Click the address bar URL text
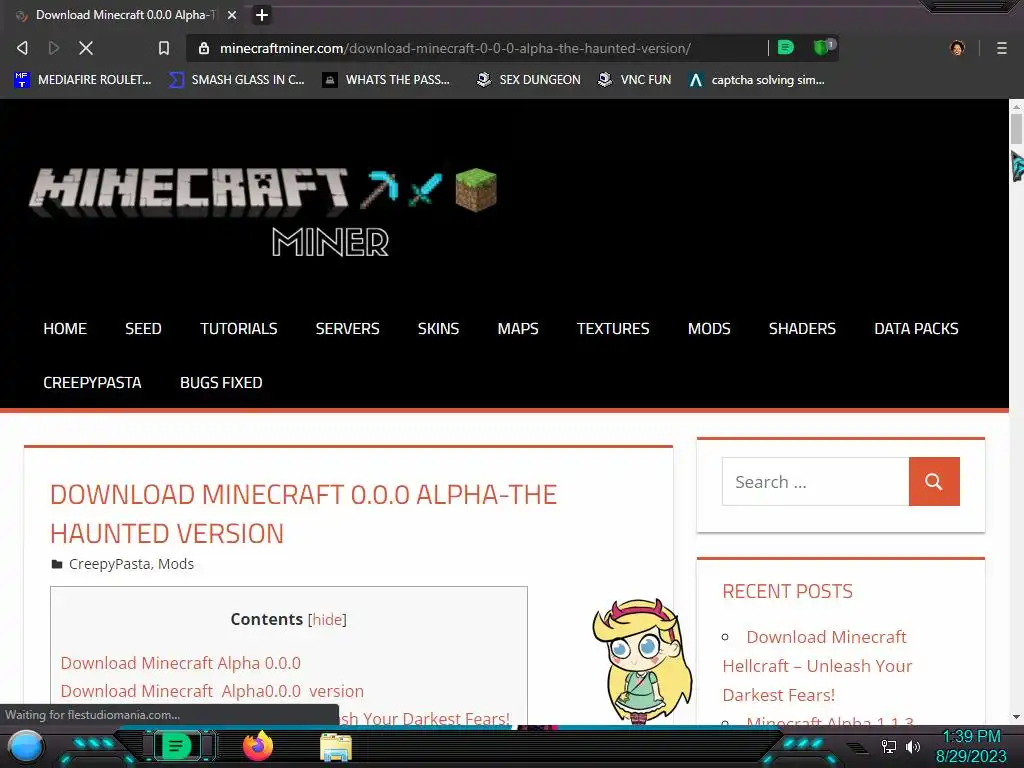The height and width of the screenshot is (768, 1024). 455,48
